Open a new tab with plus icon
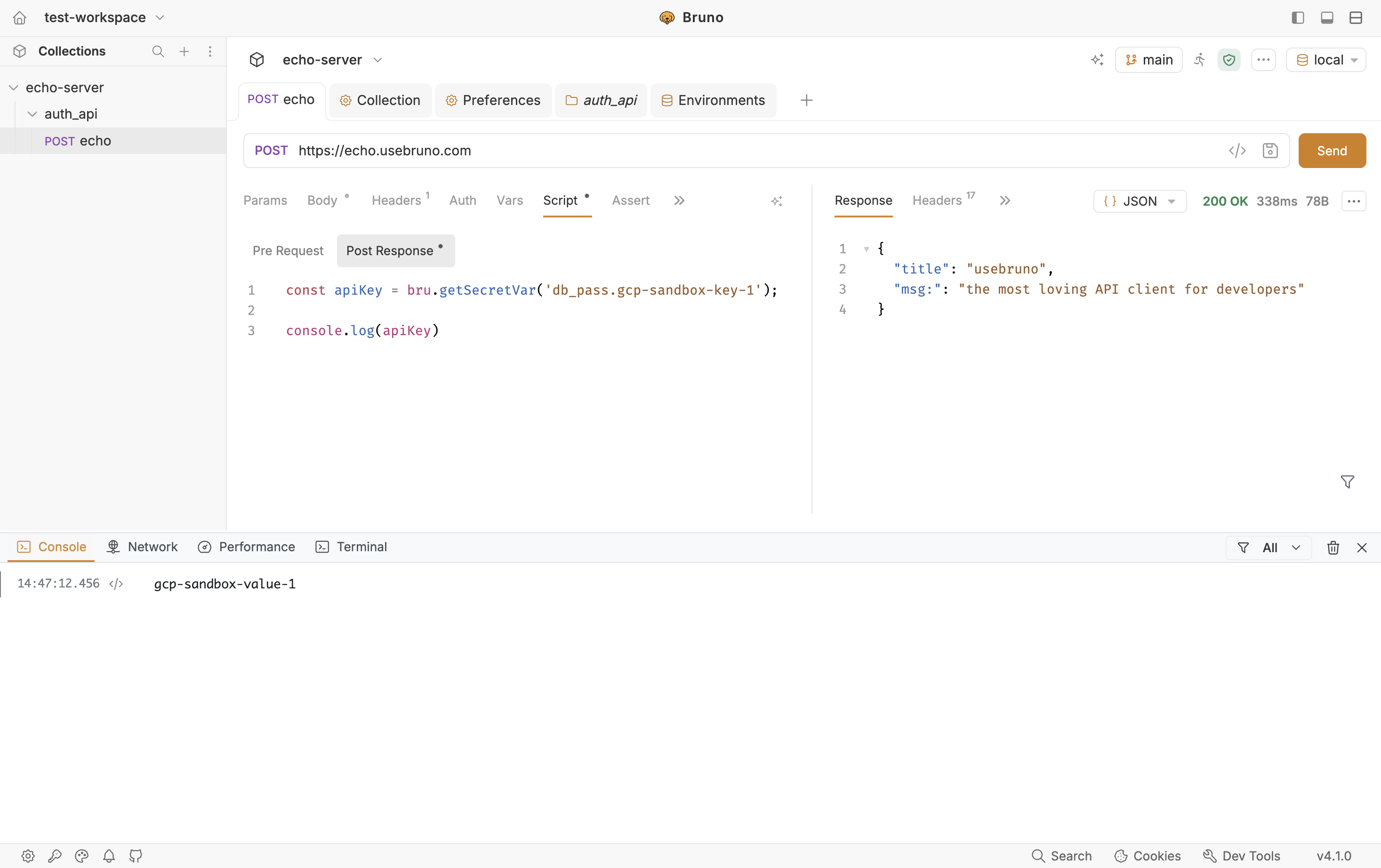The height and width of the screenshot is (868, 1381). [806, 100]
